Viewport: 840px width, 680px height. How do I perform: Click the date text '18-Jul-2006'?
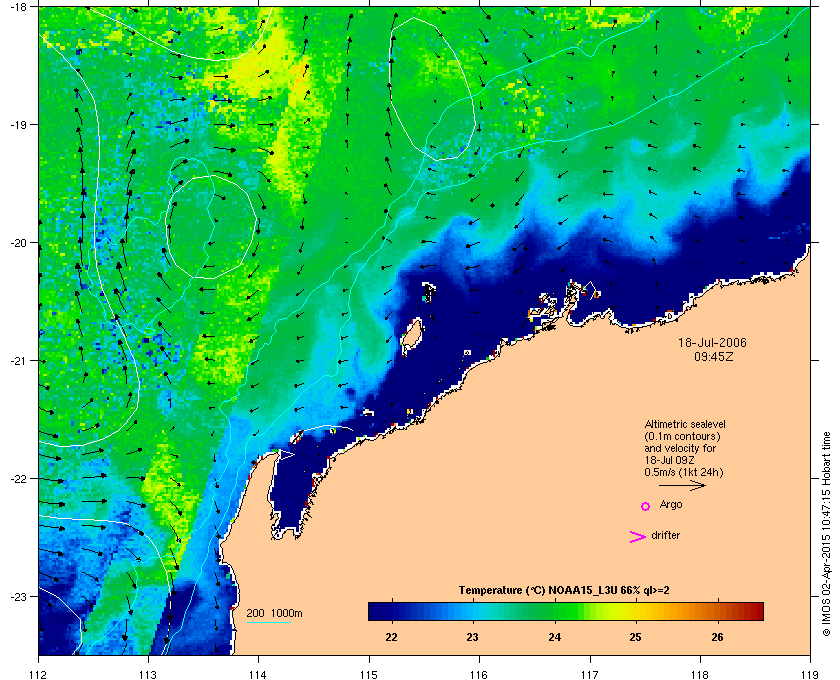[x=712, y=342]
